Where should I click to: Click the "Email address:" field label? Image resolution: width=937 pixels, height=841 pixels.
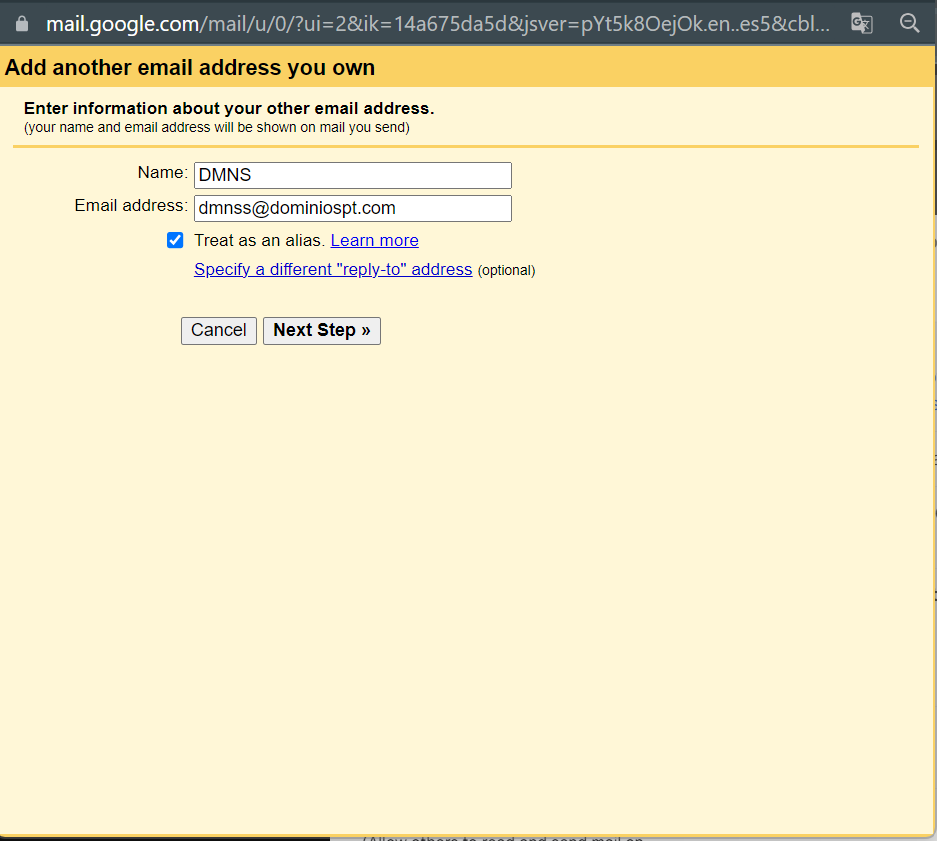click(x=131, y=206)
